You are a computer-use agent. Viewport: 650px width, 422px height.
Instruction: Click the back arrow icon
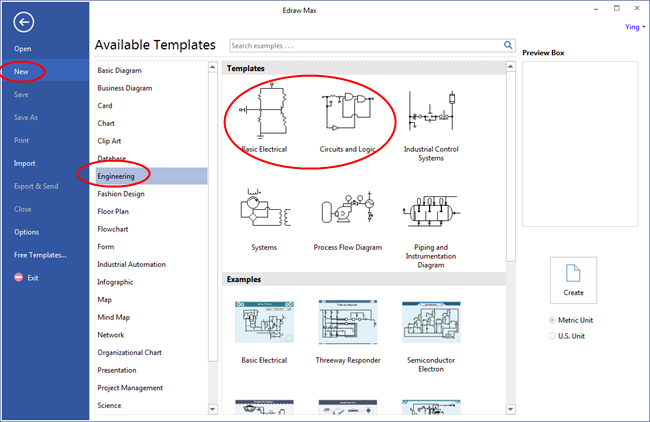click(23, 21)
